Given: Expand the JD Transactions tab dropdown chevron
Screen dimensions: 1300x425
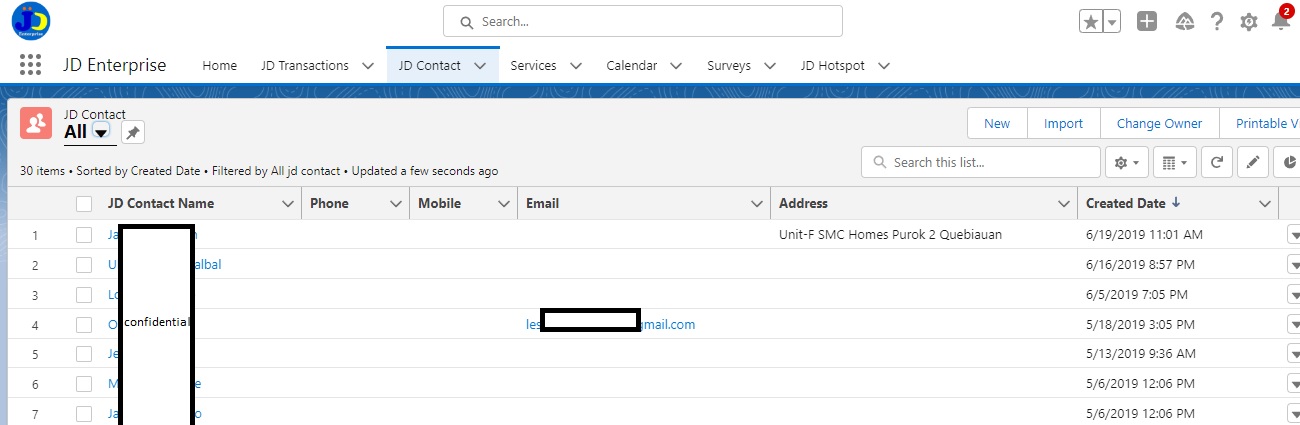Looking at the screenshot, I should (x=367, y=66).
